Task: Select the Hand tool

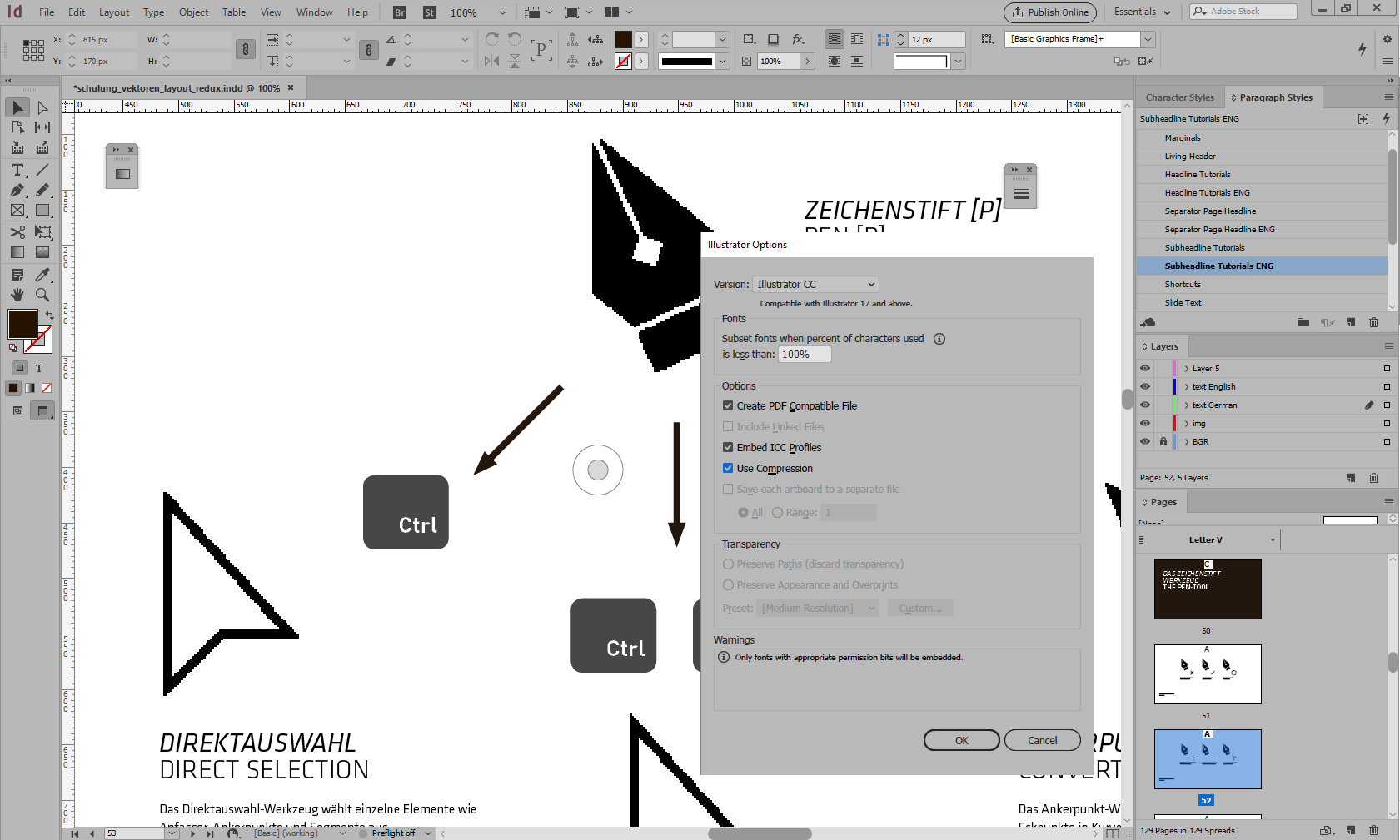Action: pyautogui.click(x=17, y=295)
